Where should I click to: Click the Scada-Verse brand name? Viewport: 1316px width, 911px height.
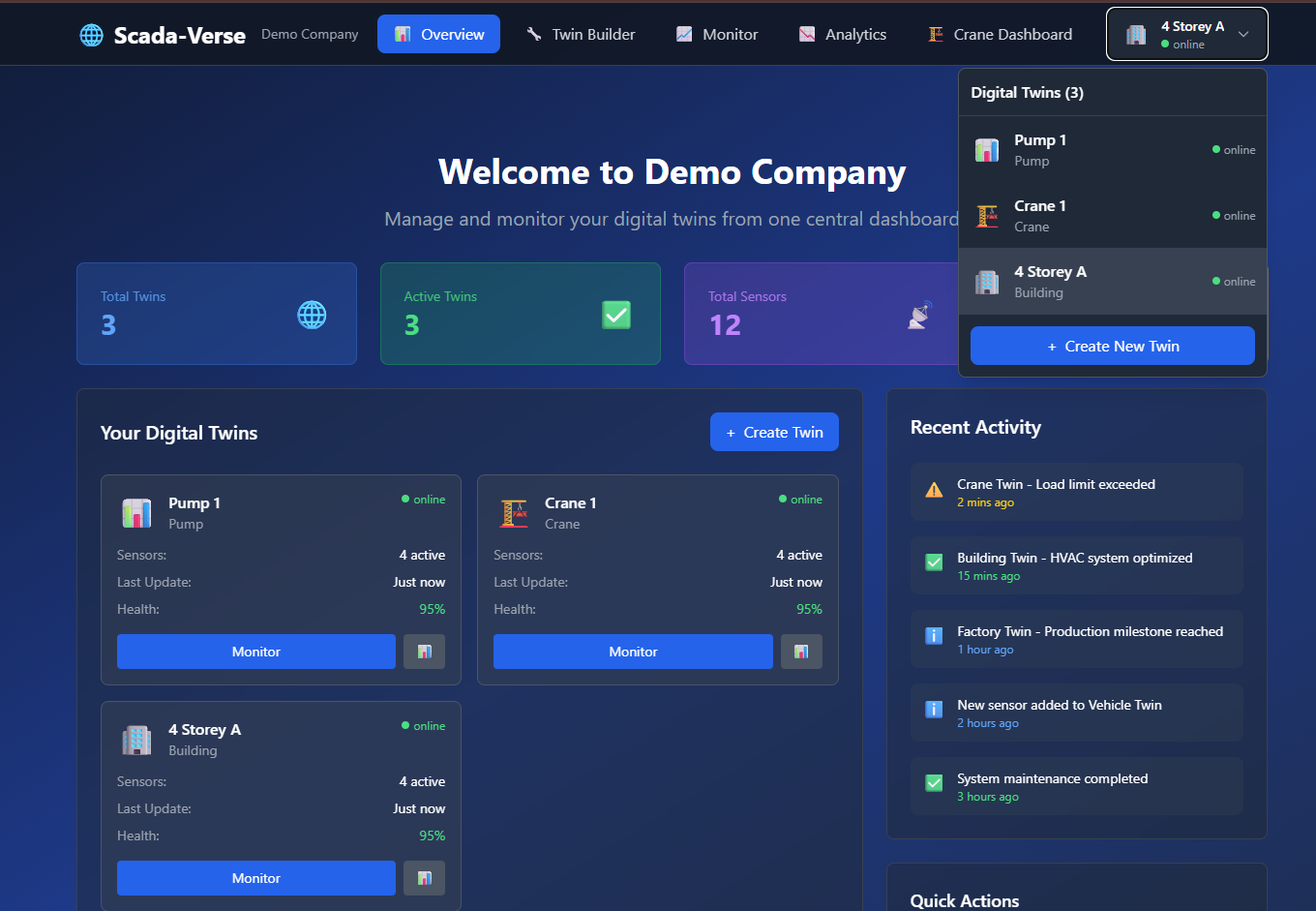tap(180, 36)
